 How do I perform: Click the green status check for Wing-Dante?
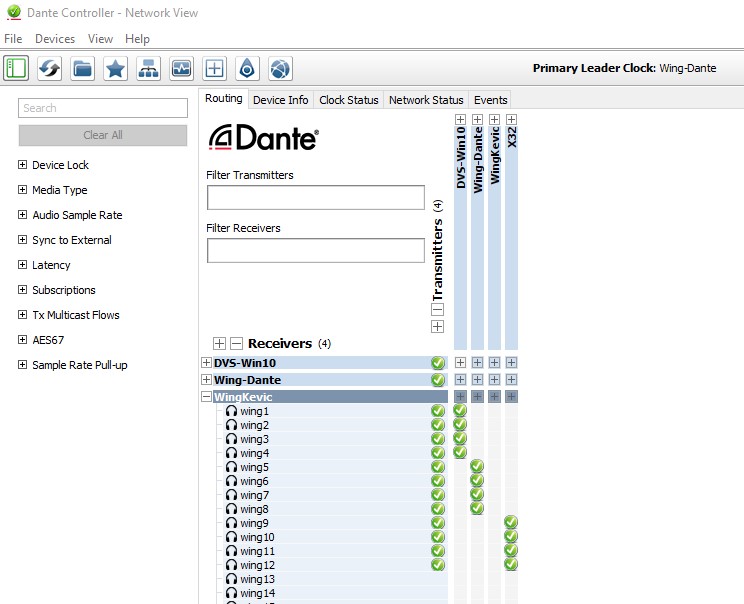pos(438,380)
